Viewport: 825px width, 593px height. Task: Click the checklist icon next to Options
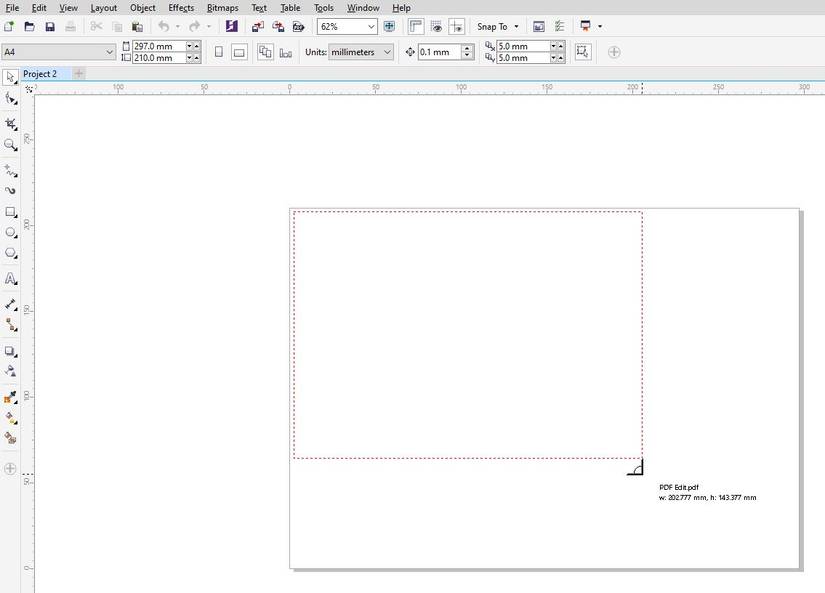point(559,26)
